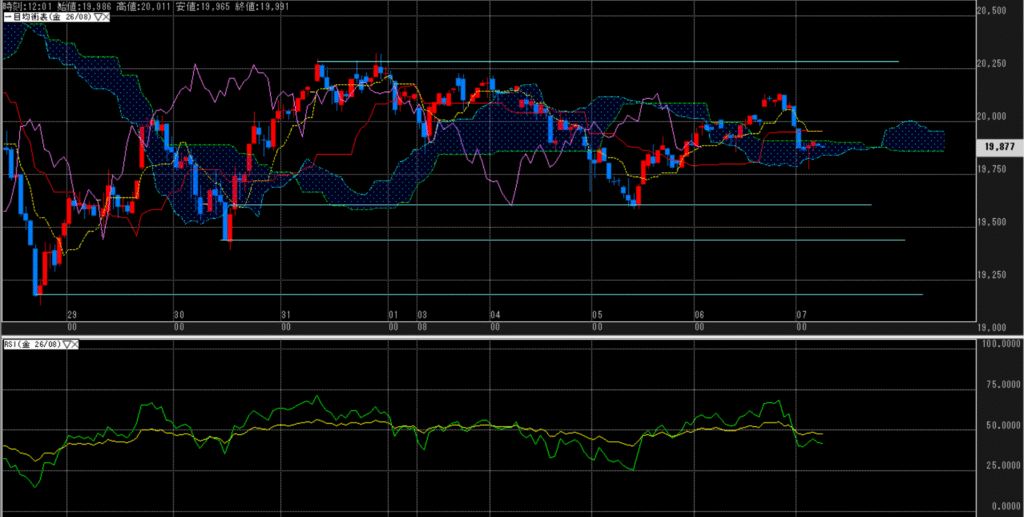Click the 29 date marker on time axis
The image size is (1024, 517).
coord(71,314)
